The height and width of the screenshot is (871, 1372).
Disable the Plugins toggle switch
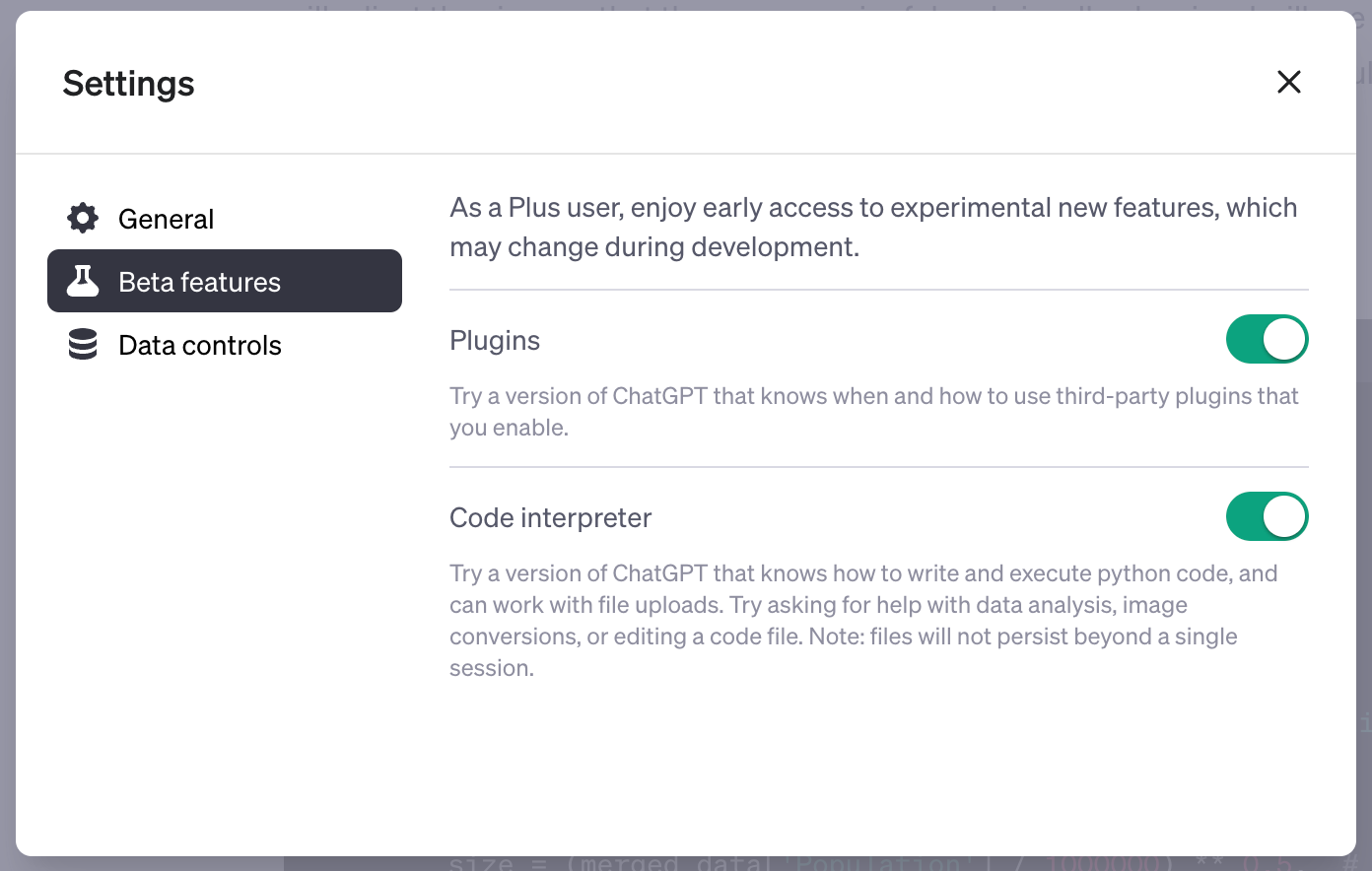1268,339
